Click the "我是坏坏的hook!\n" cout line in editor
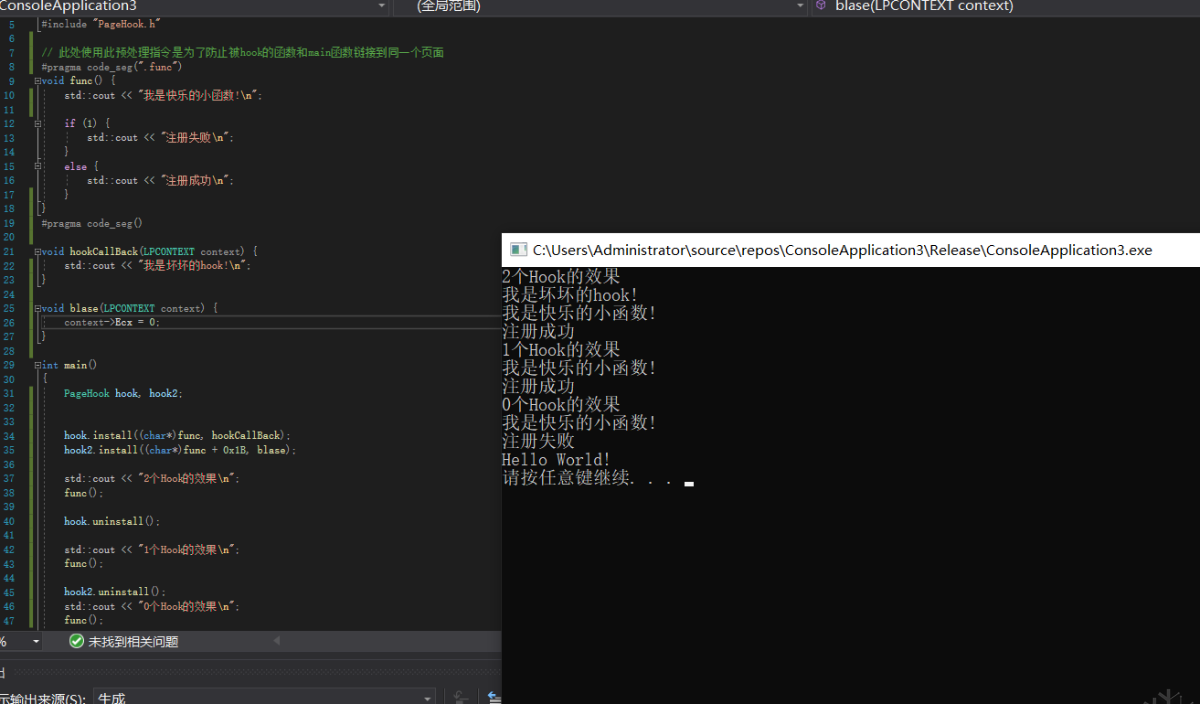 point(158,266)
